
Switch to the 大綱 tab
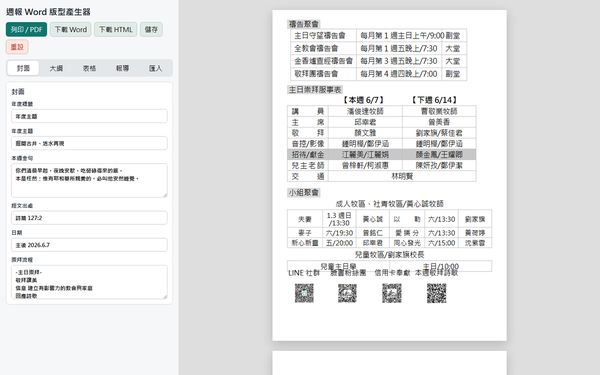pos(56,68)
